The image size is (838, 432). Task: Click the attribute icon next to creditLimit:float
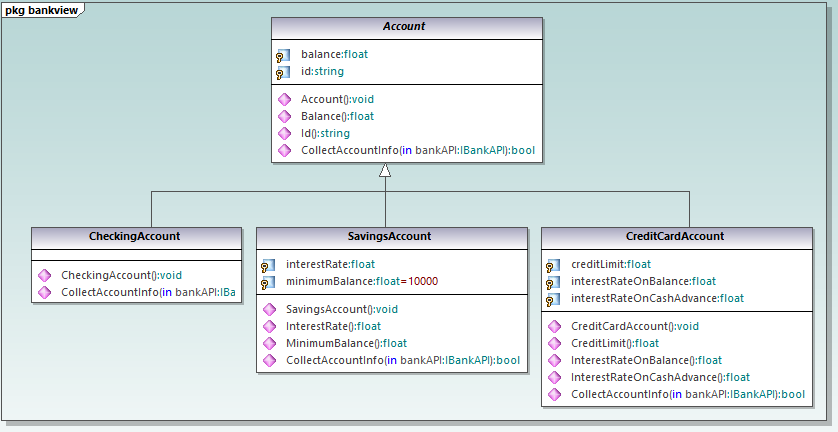[x=553, y=265]
